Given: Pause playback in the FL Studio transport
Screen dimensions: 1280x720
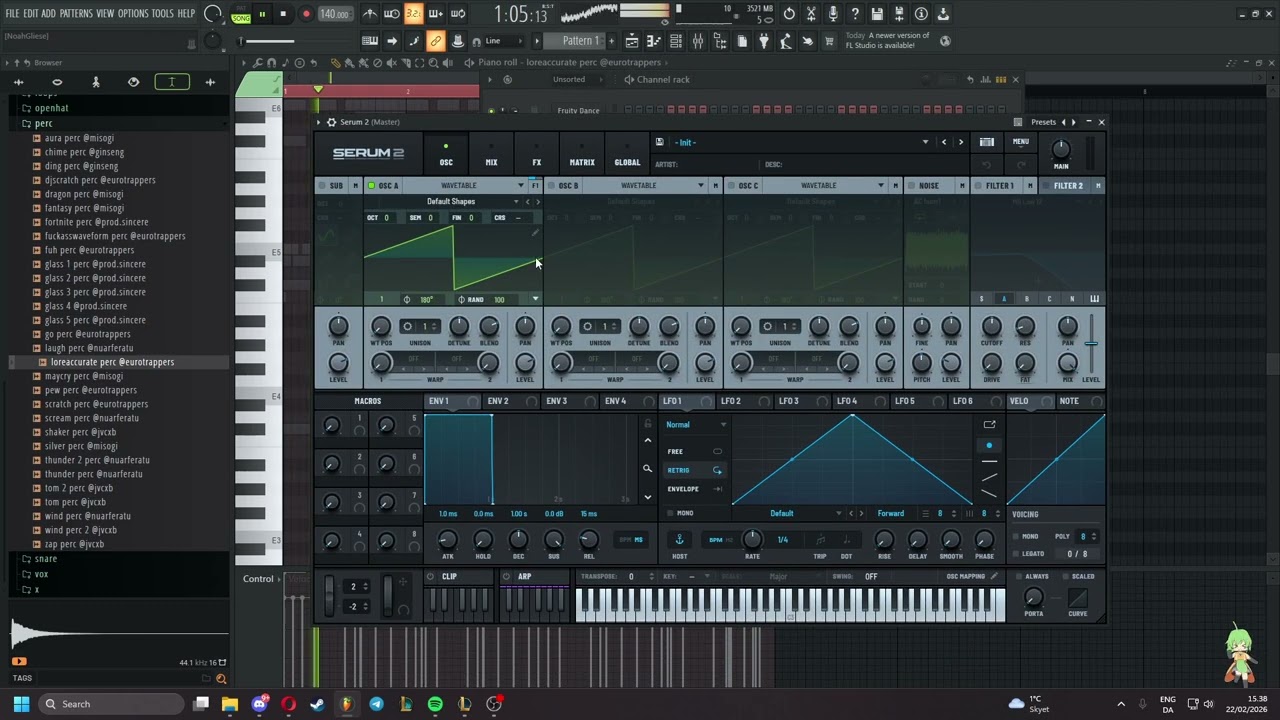Looking at the screenshot, I should (262, 14).
